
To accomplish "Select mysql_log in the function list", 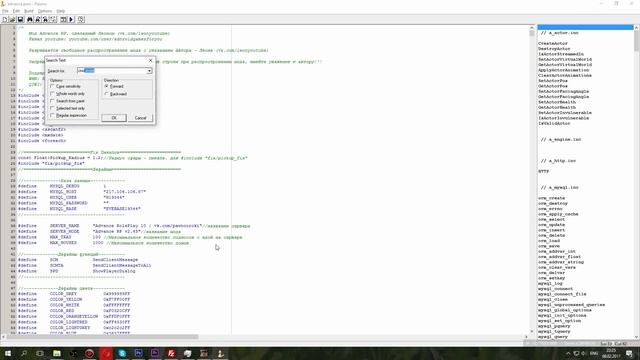I will tap(550, 283).
